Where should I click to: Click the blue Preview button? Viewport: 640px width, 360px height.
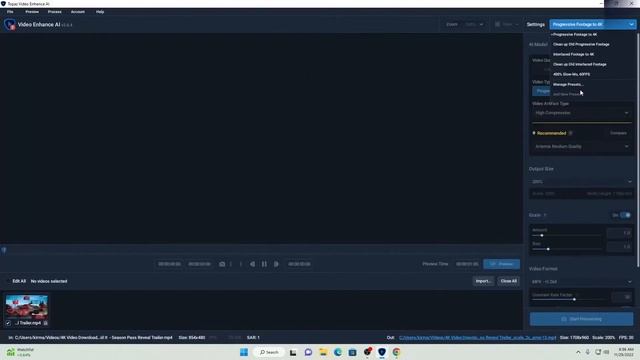tap(502, 264)
